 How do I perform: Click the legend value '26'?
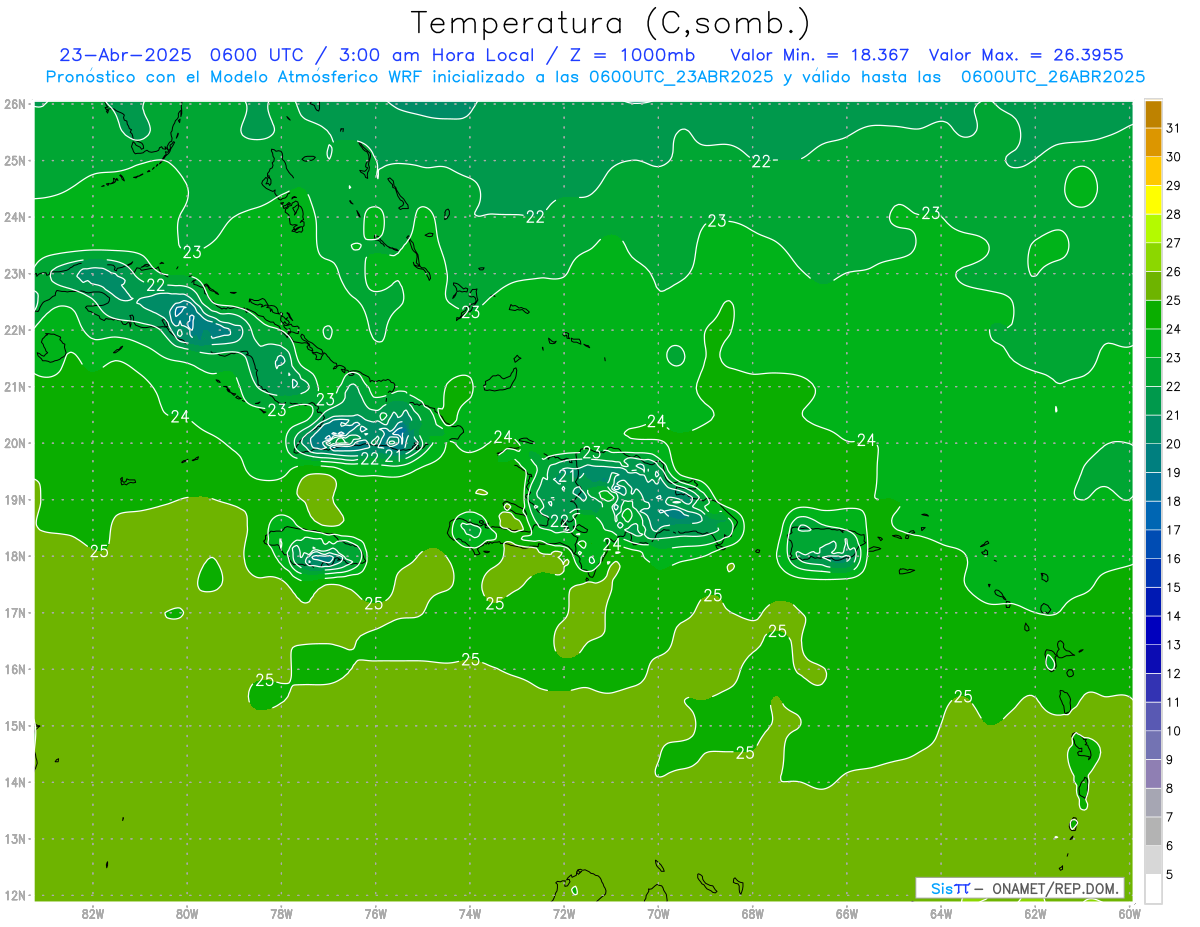click(1174, 271)
